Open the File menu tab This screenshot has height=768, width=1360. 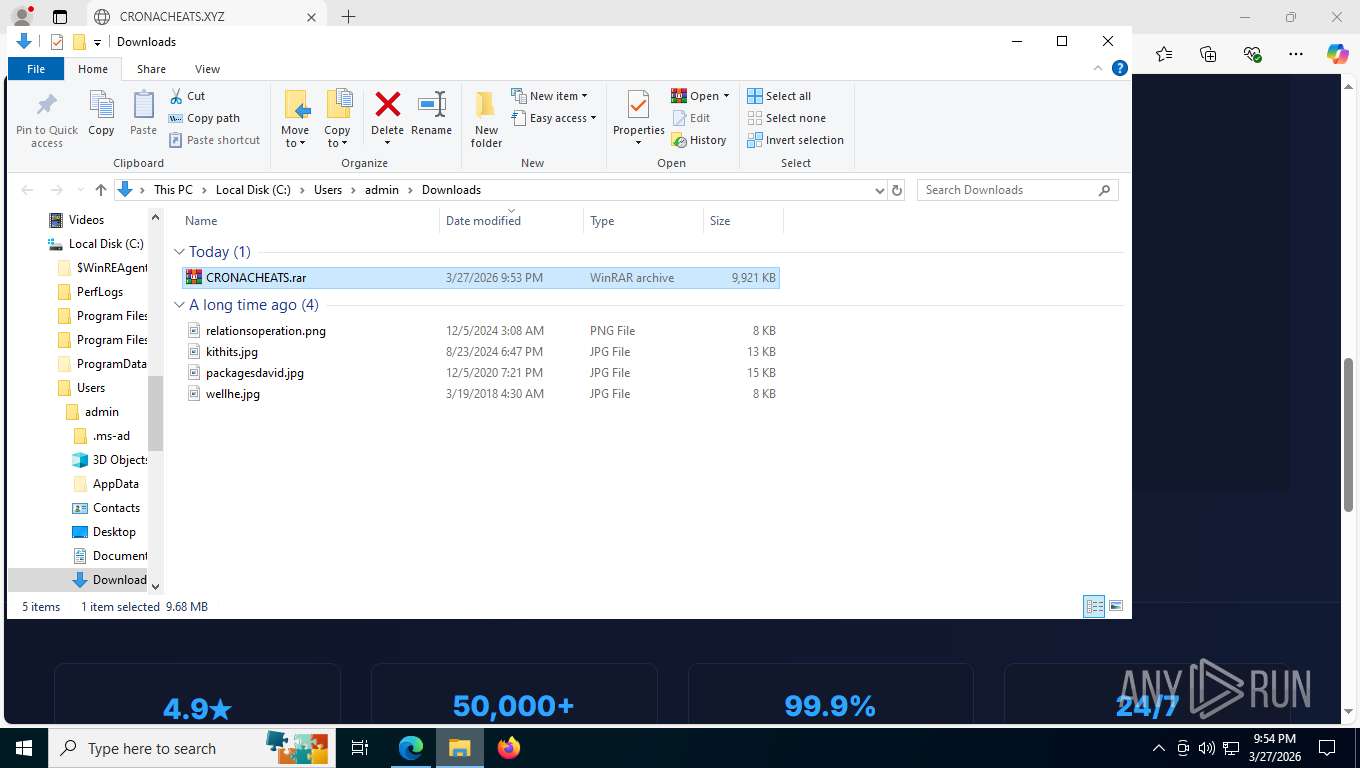(x=36, y=69)
